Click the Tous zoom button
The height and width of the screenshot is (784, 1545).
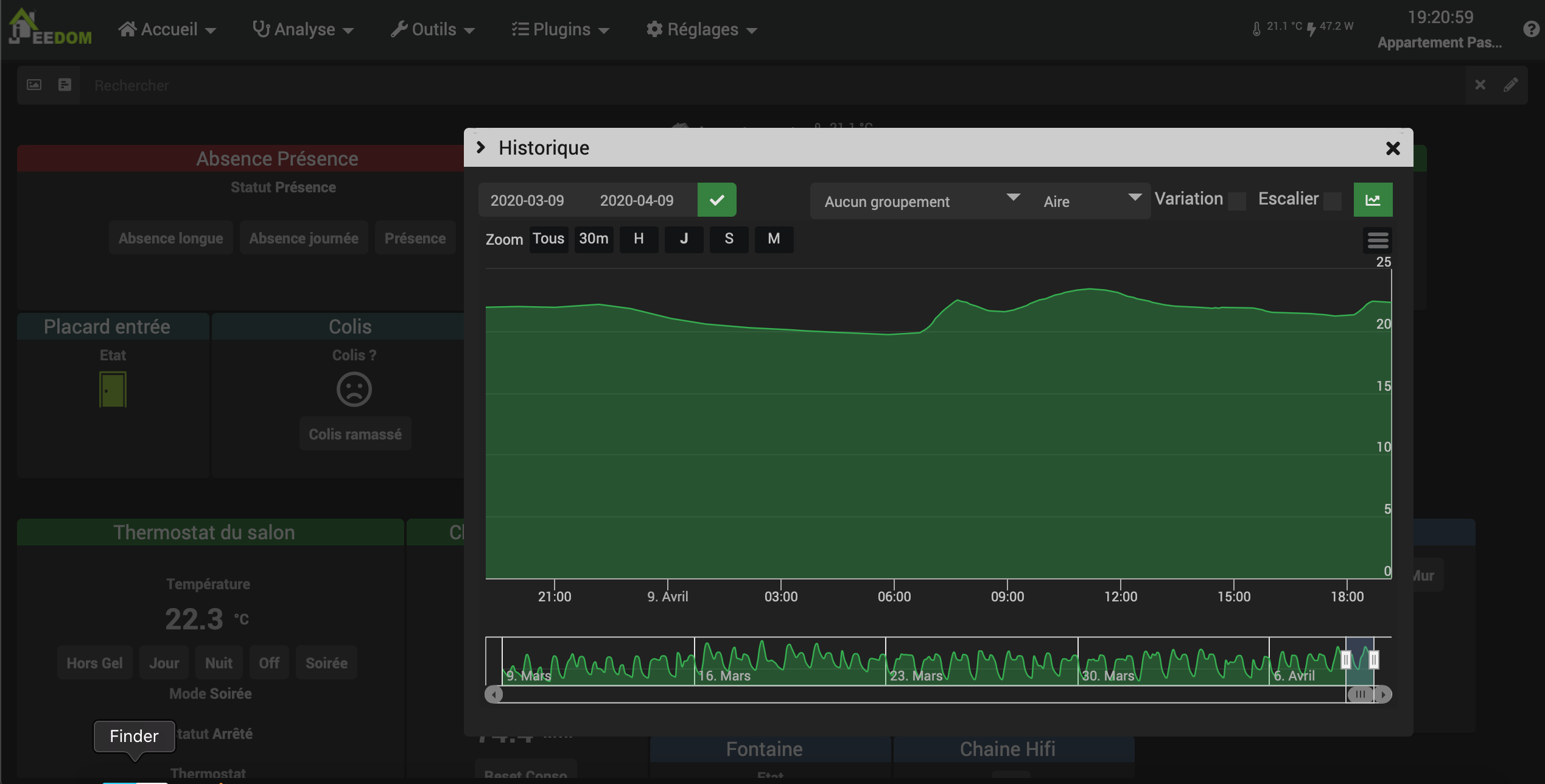[x=548, y=239]
